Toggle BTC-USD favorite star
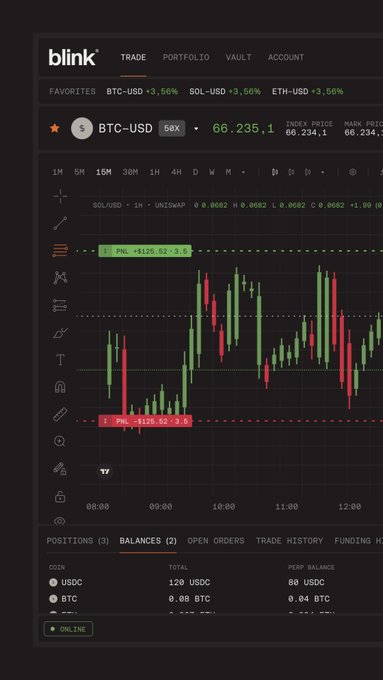 pos(55,128)
